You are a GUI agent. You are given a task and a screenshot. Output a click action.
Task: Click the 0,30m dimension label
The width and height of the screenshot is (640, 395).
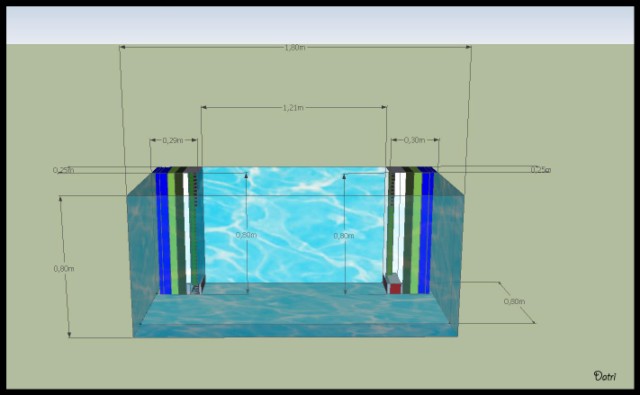[x=414, y=140]
